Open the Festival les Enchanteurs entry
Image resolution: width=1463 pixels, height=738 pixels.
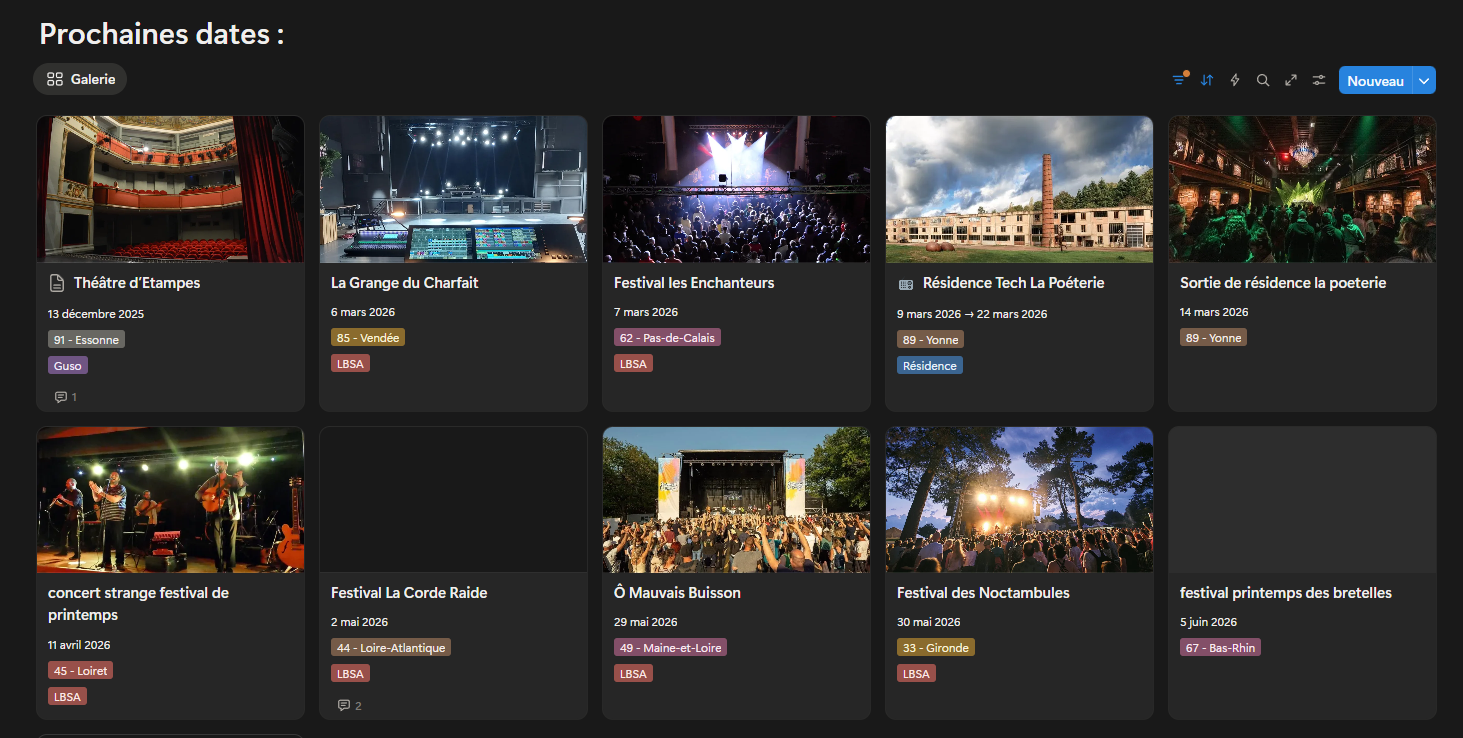[694, 282]
